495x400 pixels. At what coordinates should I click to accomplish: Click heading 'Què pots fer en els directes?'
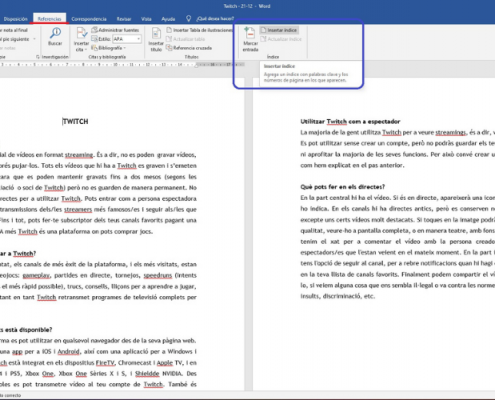coord(343,187)
